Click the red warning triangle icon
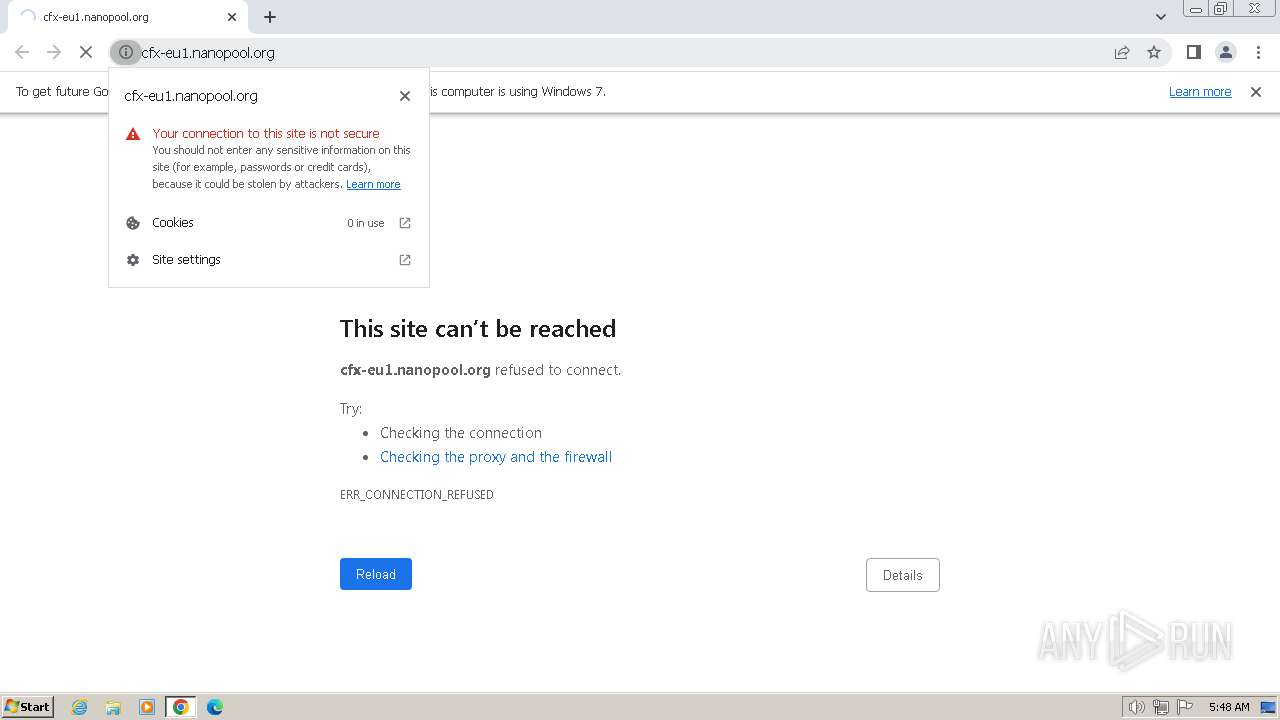Viewport: 1280px width, 720px height. [133, 134]
